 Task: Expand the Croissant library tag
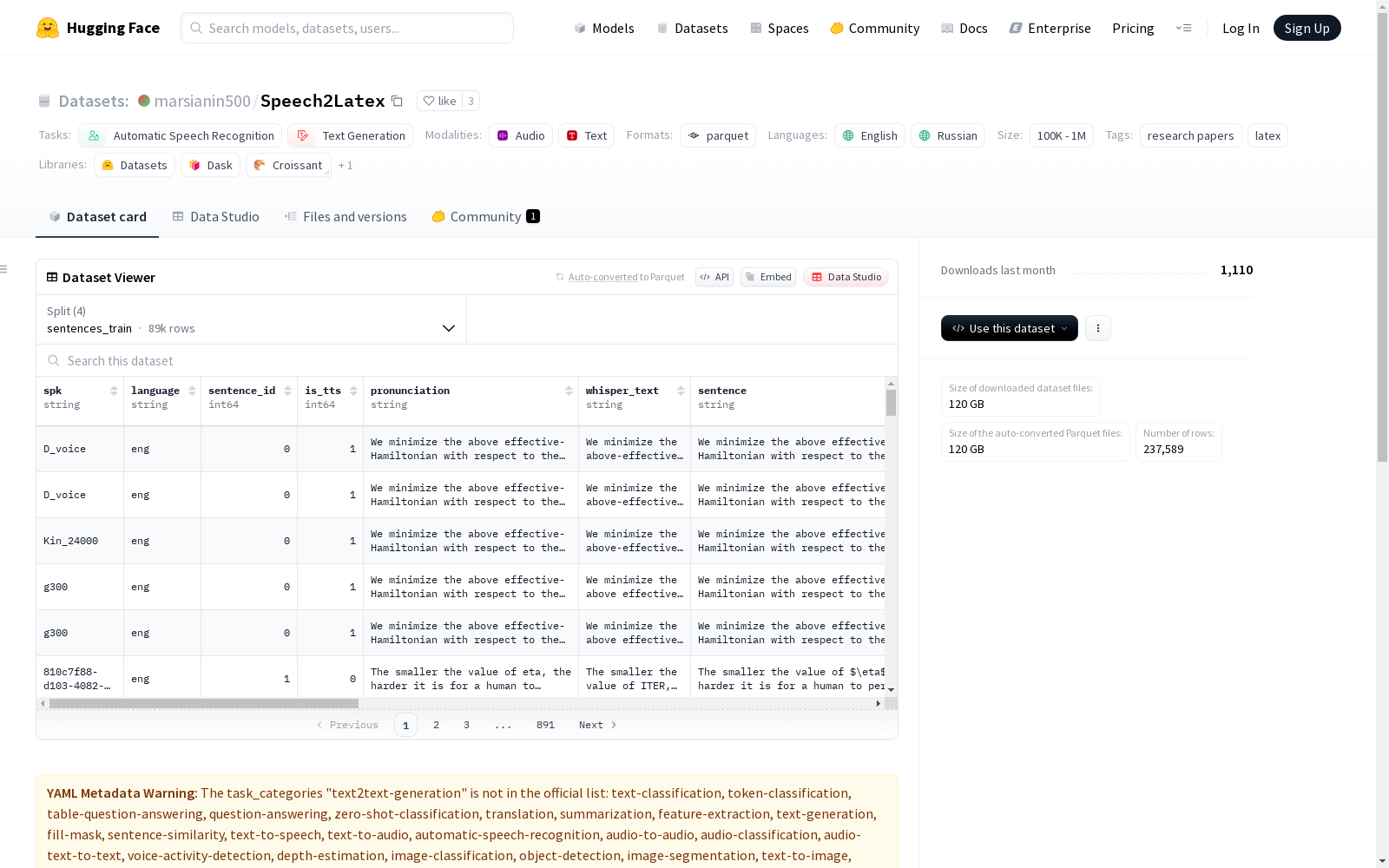tap(288, 165)
